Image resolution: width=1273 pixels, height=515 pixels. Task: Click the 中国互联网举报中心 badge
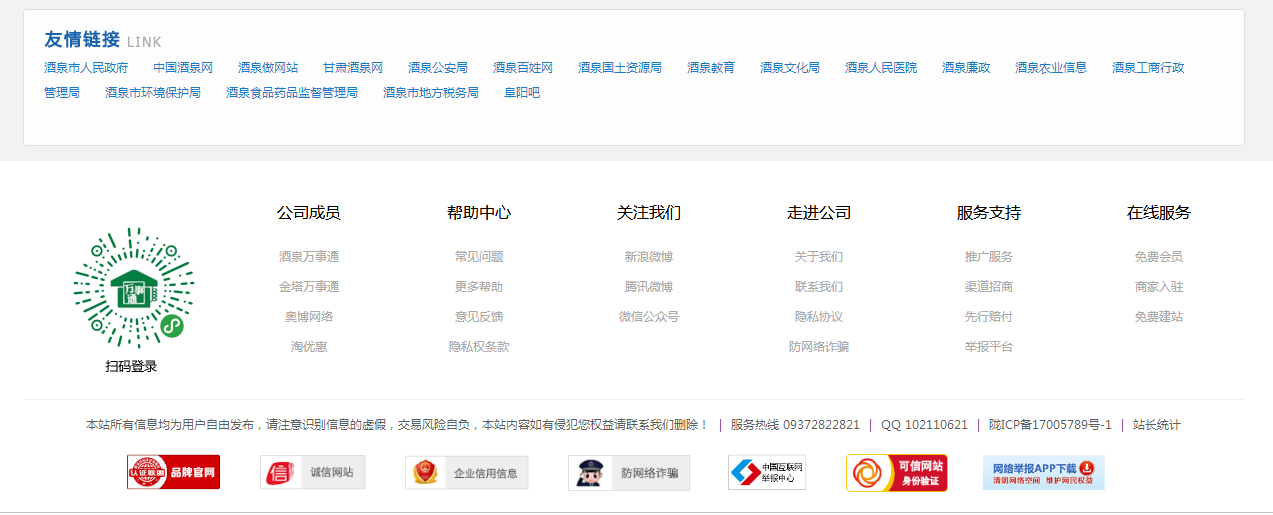[x=766, y=472]
